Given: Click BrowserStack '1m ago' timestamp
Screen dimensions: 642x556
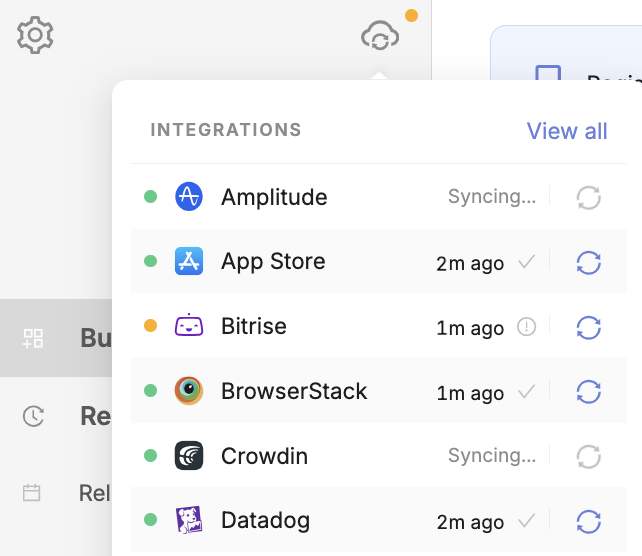Looking at the screenshot, I should click(x=470, y=393).
